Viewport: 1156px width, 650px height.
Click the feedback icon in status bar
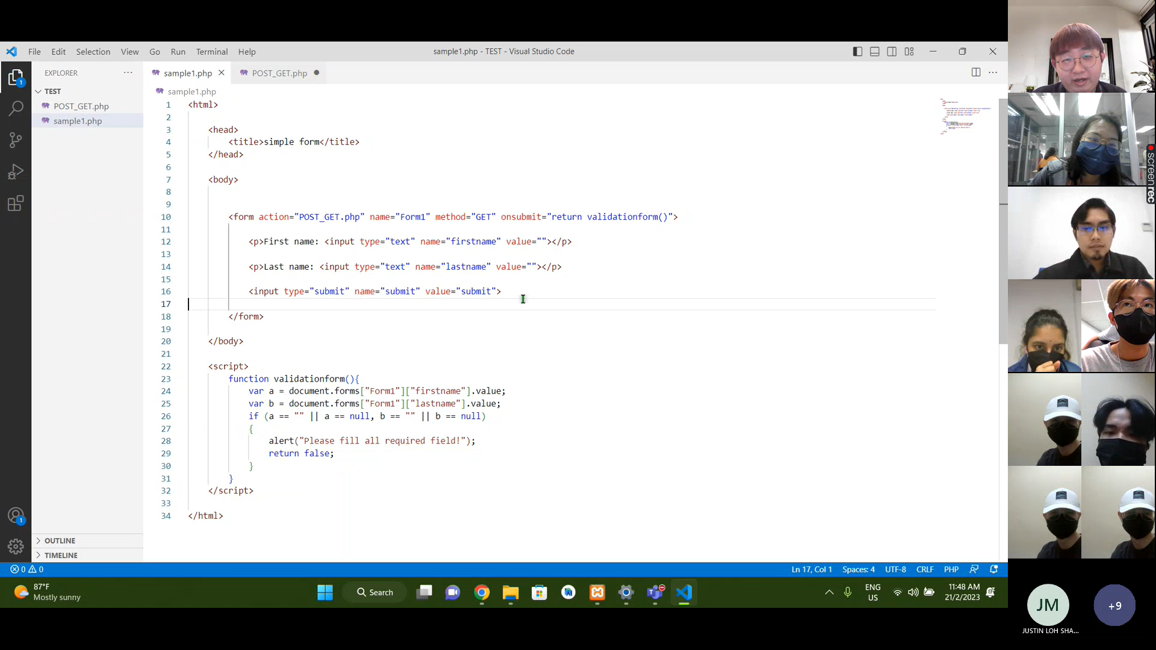974,569
